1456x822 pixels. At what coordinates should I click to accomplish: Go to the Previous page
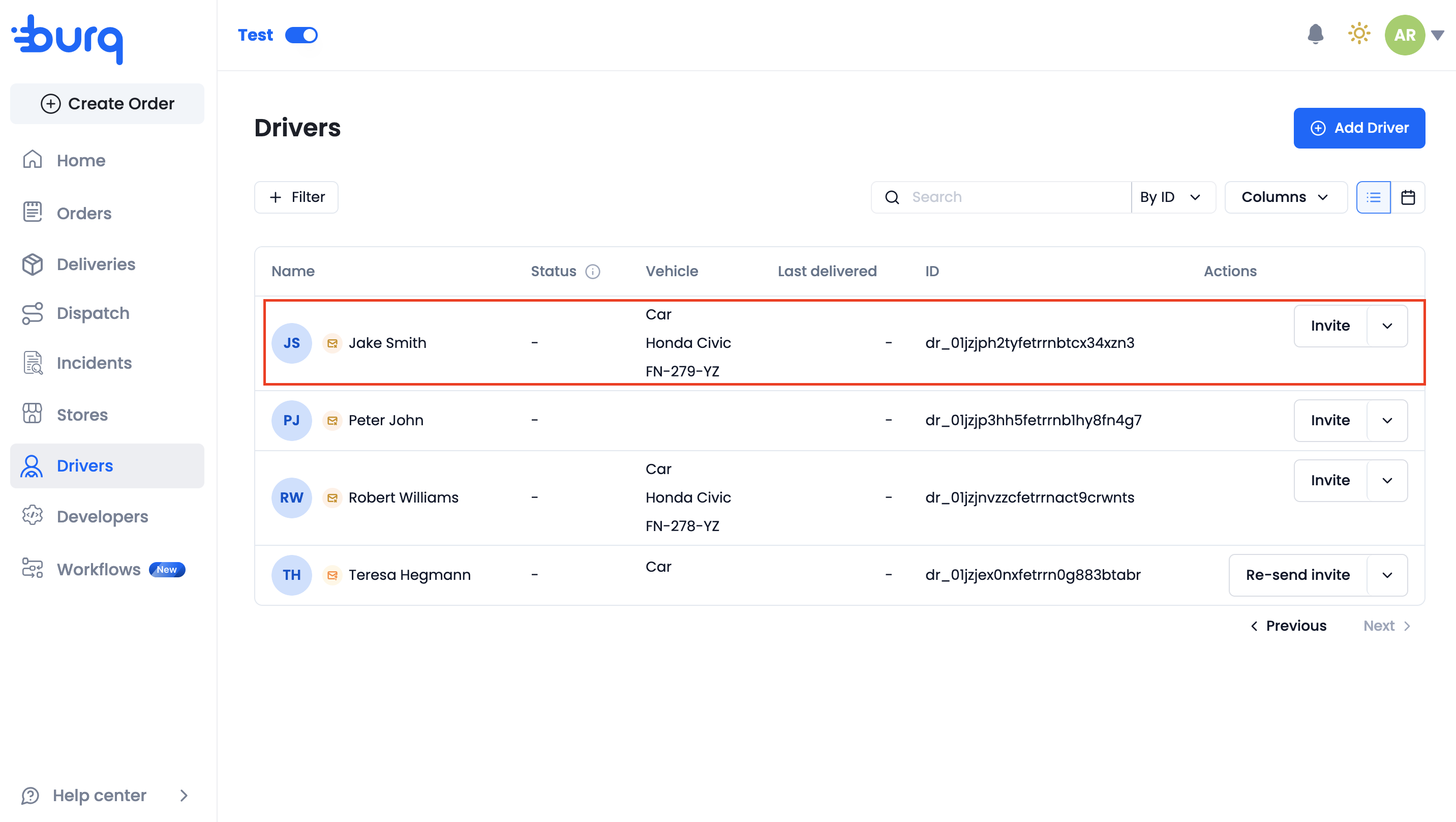pos(1288,626)
